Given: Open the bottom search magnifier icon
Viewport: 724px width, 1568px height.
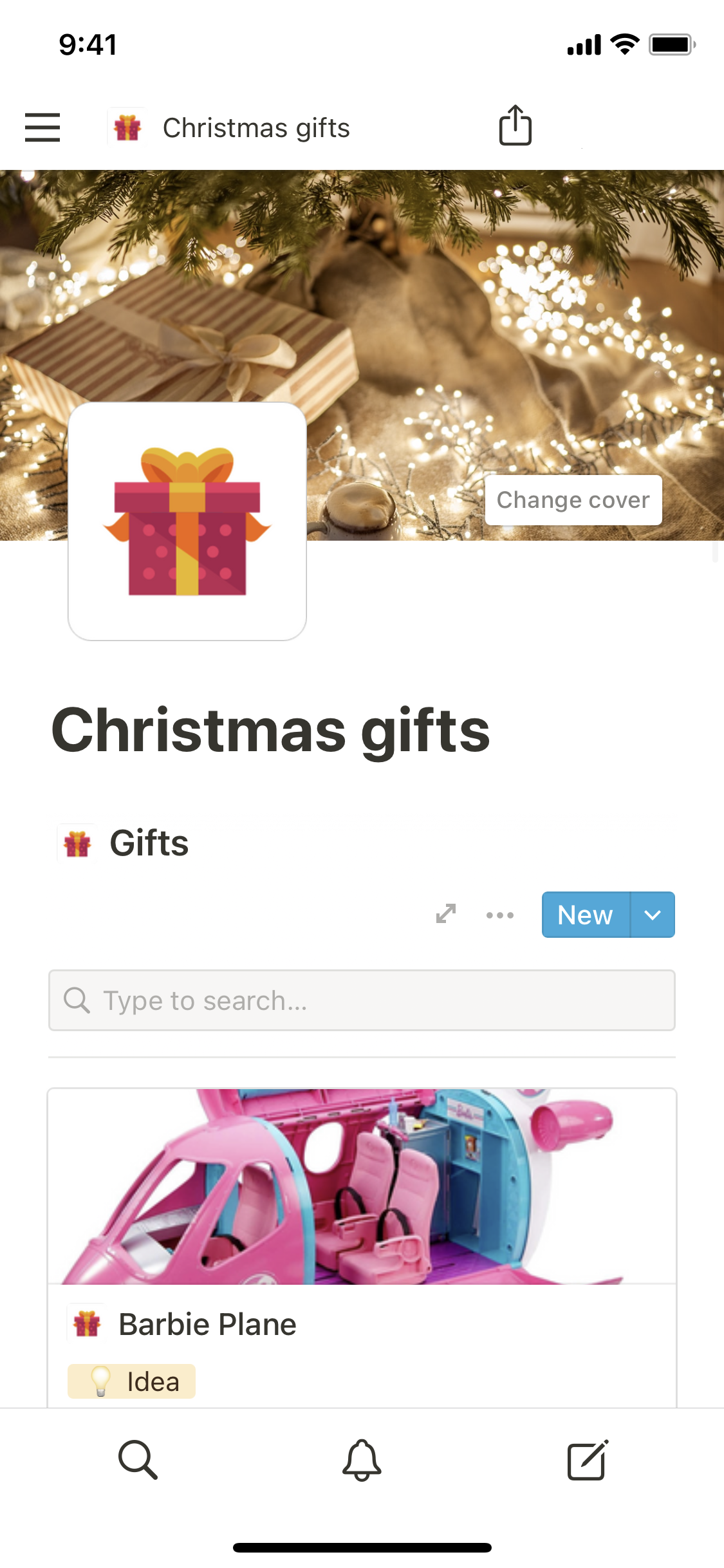Looking at the screenshot, I should (138, 1460).
